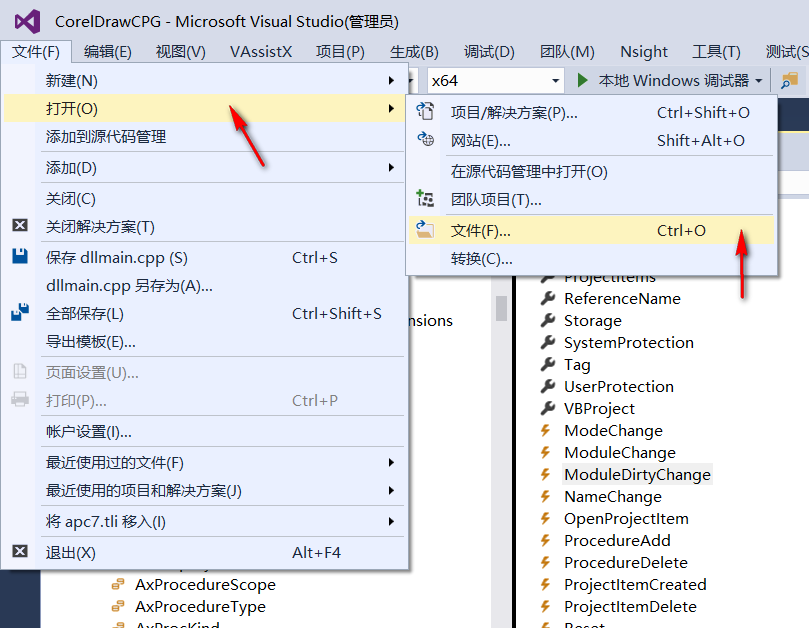The image size is (809, 628).
Task: Click the Save All icon
Action: click(20, 312)
